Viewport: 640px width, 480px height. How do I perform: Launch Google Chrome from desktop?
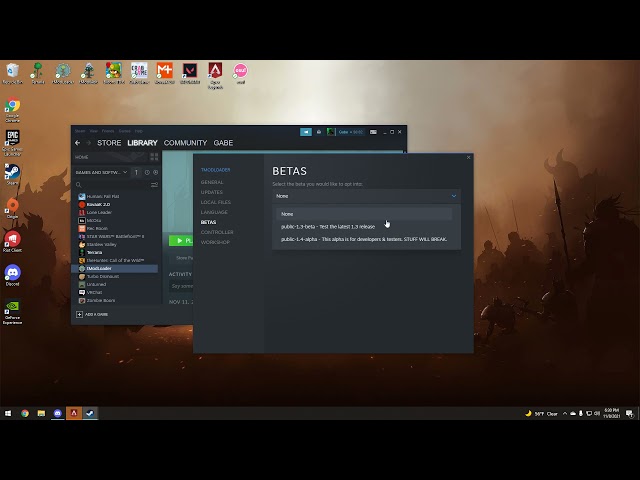[12, 110]
